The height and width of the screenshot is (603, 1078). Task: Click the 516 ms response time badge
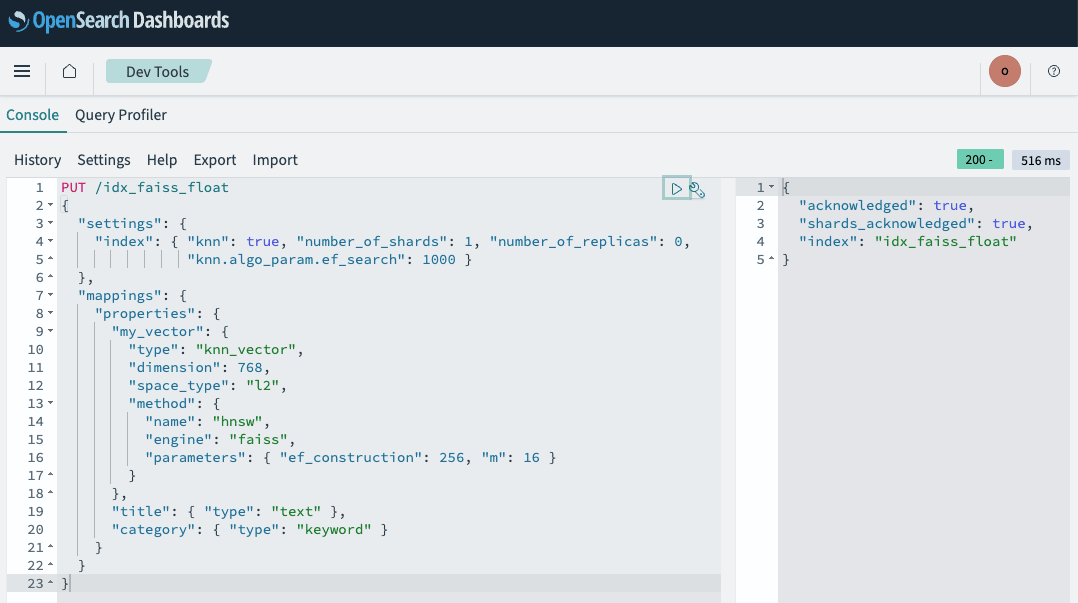(x=1040, y=160)
